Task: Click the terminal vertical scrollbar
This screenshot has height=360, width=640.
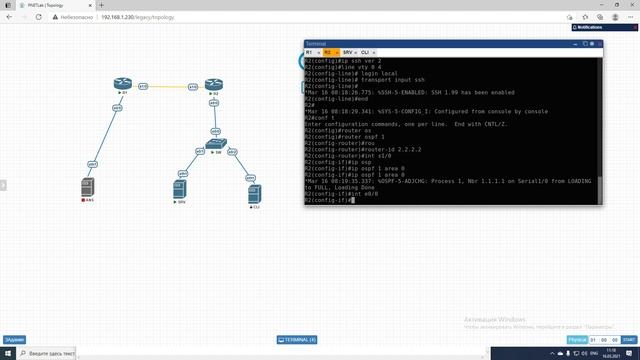Action: tap(600, 131)
